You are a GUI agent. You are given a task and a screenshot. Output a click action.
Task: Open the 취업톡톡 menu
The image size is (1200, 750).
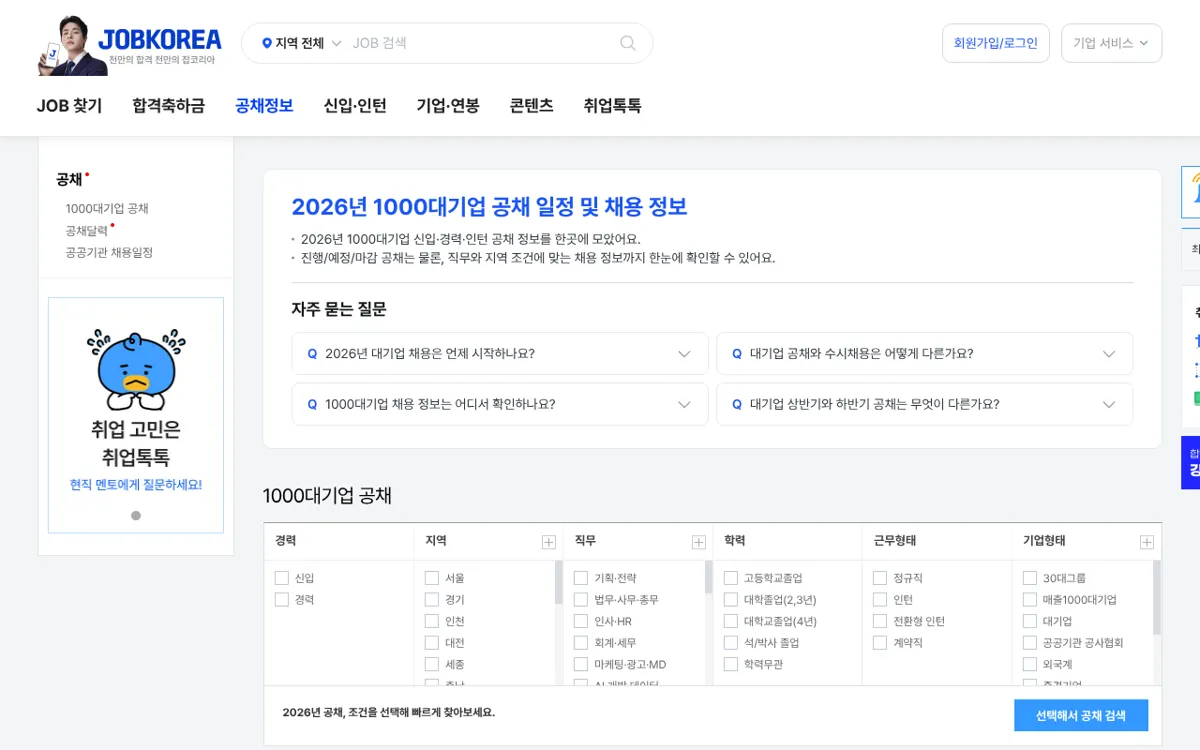(612, 105)
